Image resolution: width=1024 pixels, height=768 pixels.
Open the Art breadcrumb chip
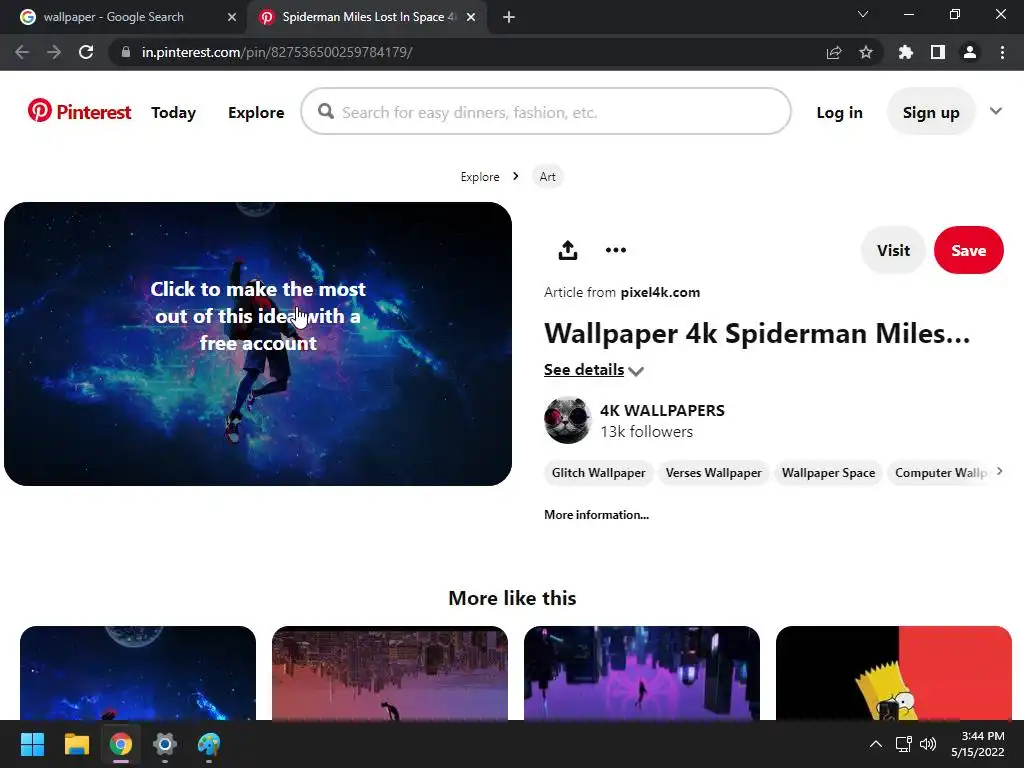pos(547,176)
